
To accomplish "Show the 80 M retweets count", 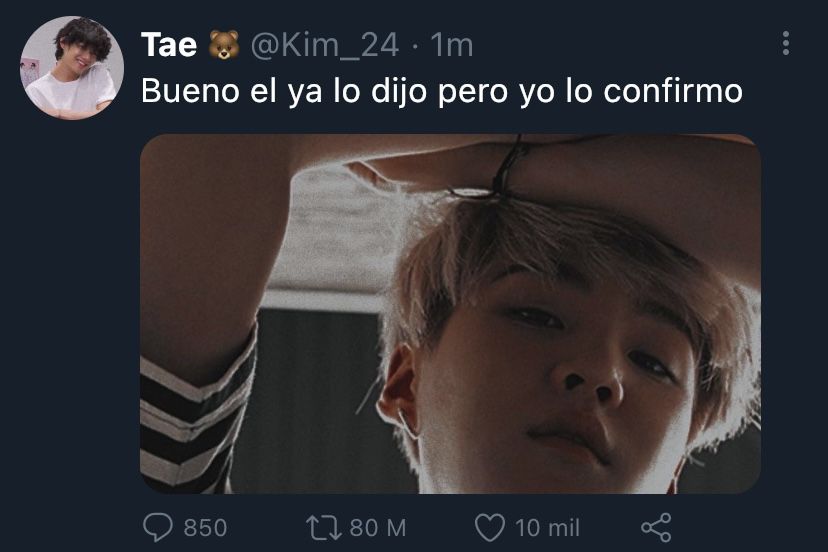I will click(x=378, y=528).
